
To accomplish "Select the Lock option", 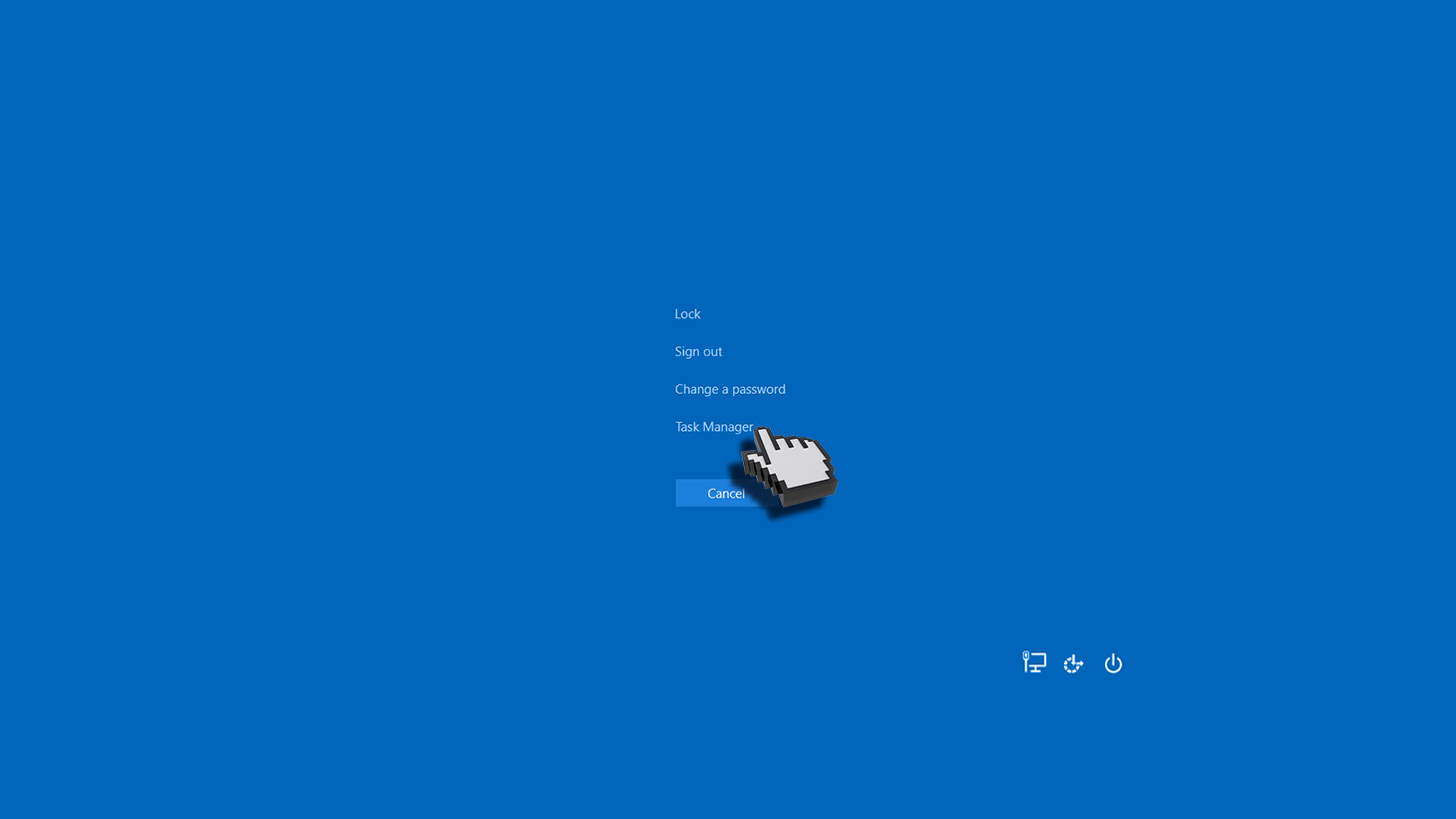I will pos(687,314).
